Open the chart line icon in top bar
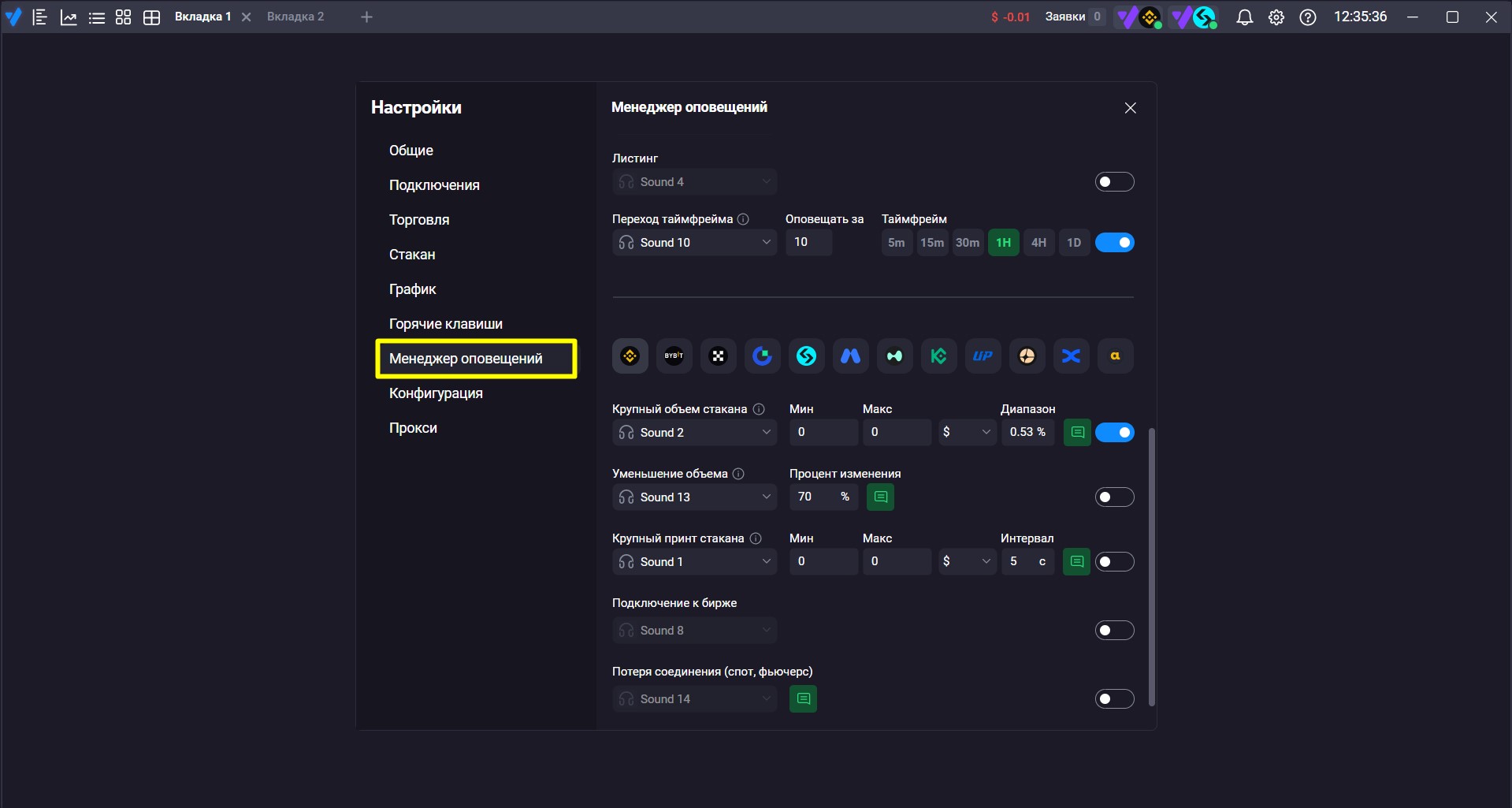 69,17
